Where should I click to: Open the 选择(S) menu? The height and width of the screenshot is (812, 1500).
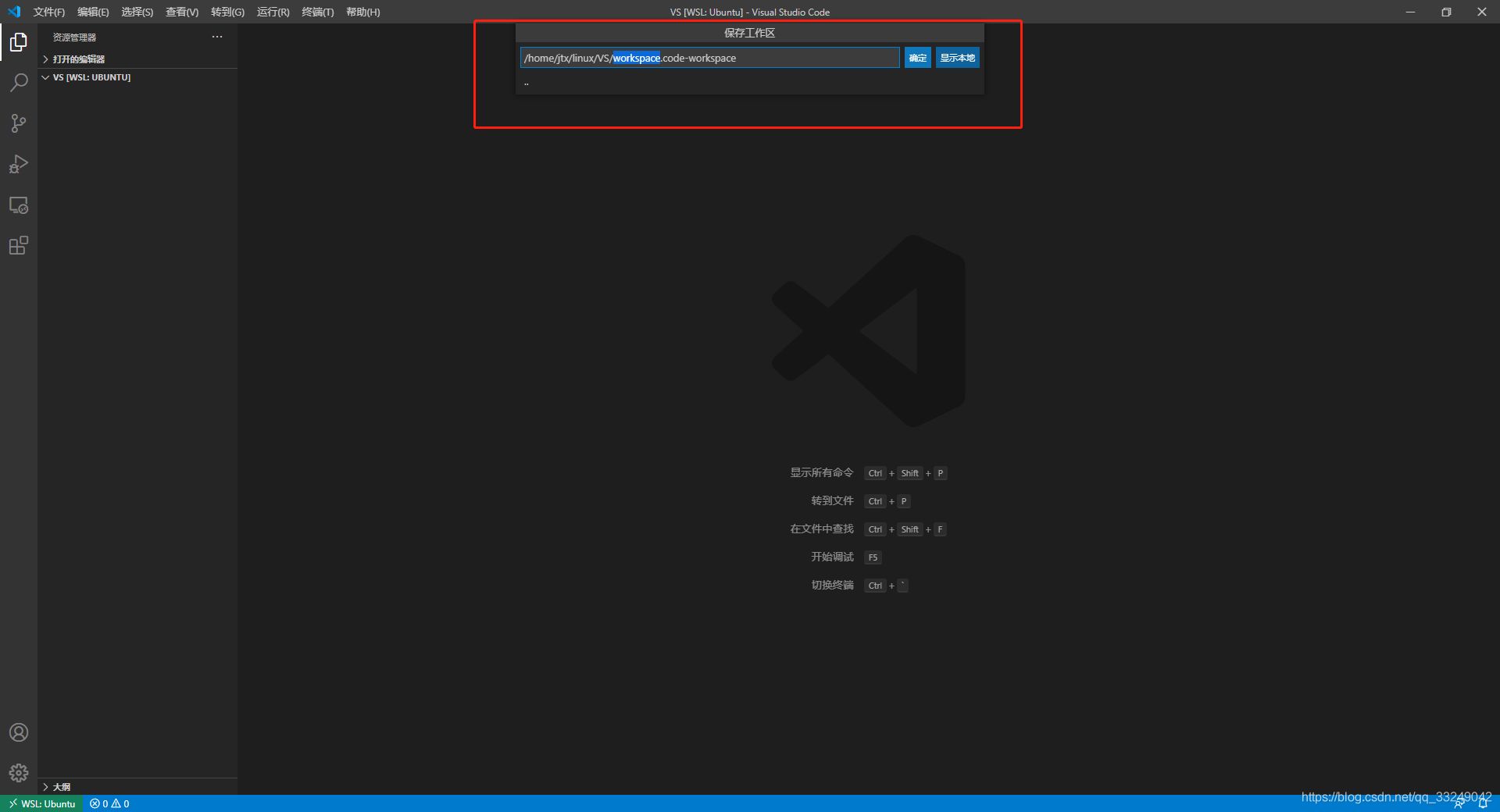click(x=137, y=12)
